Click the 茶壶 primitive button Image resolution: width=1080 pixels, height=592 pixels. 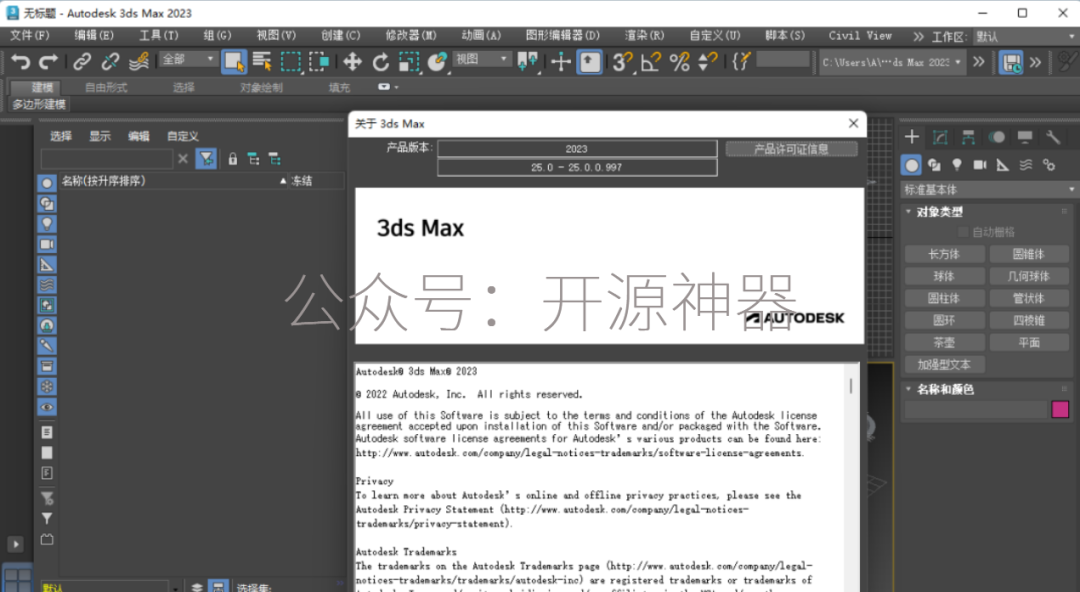[x=944, y=343]
